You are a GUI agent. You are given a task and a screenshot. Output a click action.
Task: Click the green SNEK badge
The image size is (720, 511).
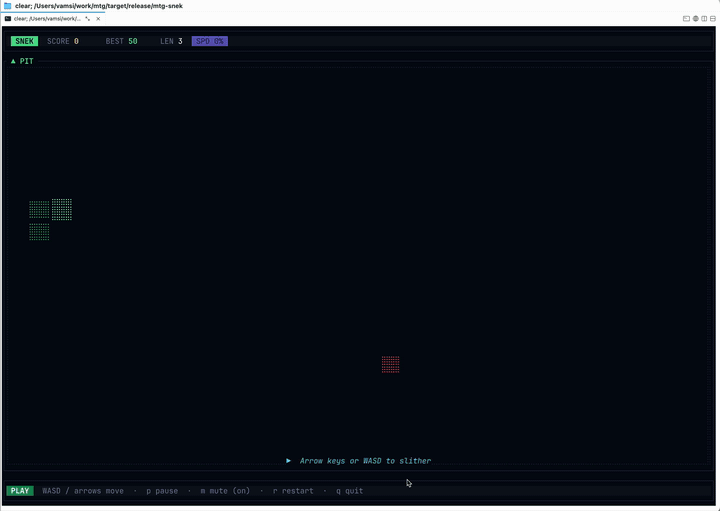click(24, 41)
